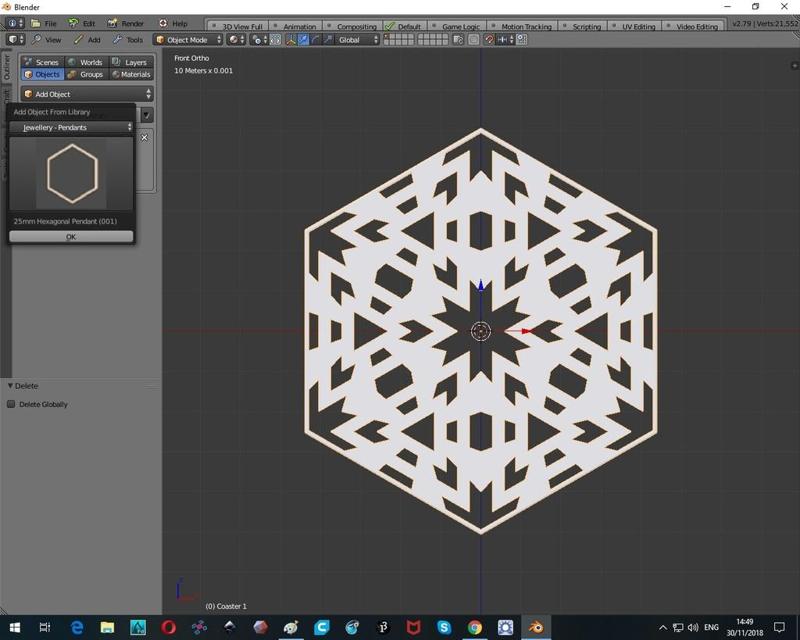Viewport: 800px width, 640px height.
Task: Open the File menu
Action: click(x=44, y=23)
